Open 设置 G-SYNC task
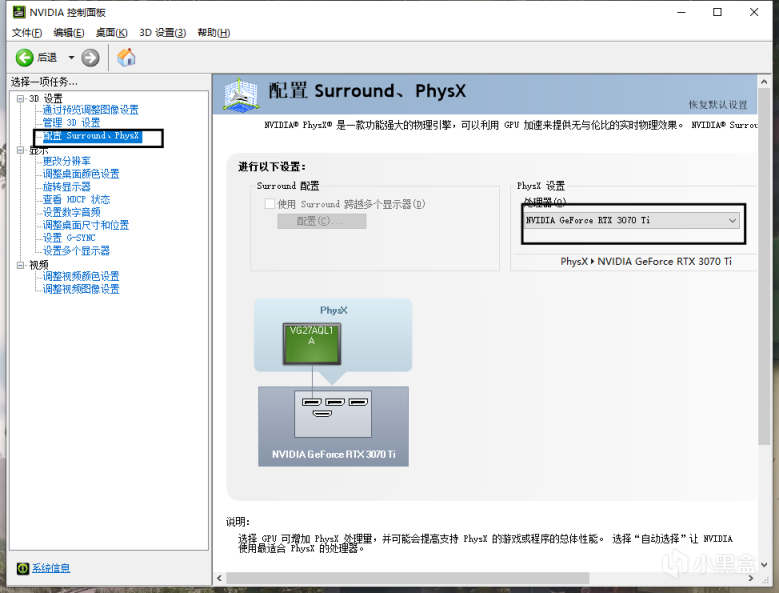Screen dimensions: 779x593 coord(69,238)
